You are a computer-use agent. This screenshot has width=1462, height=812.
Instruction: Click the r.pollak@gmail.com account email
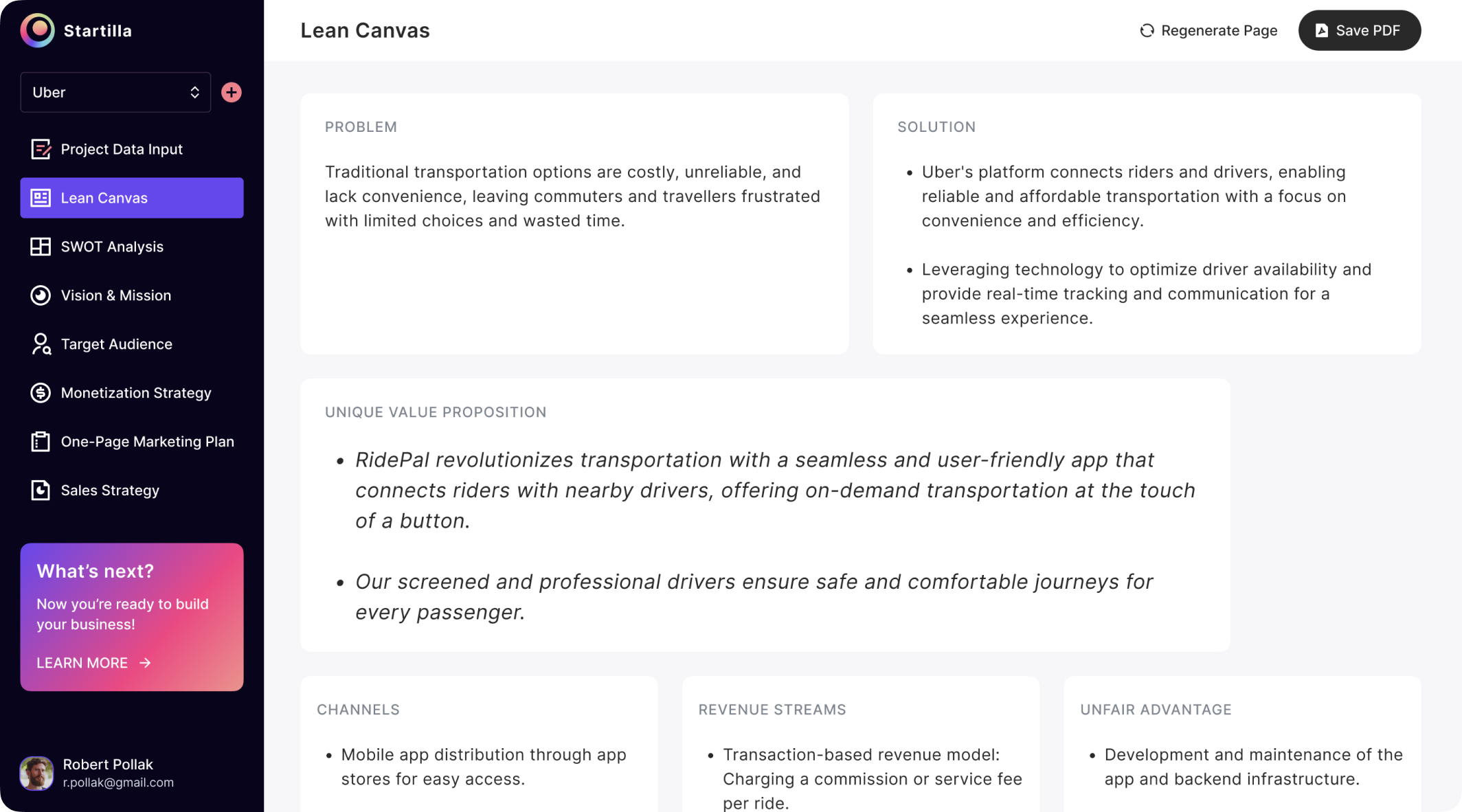pos(118,782)
